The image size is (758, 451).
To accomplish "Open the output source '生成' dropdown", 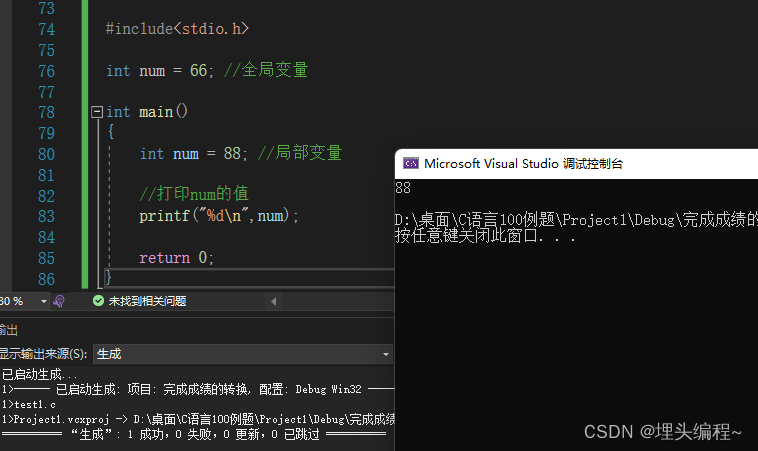I will click(242, 354).
